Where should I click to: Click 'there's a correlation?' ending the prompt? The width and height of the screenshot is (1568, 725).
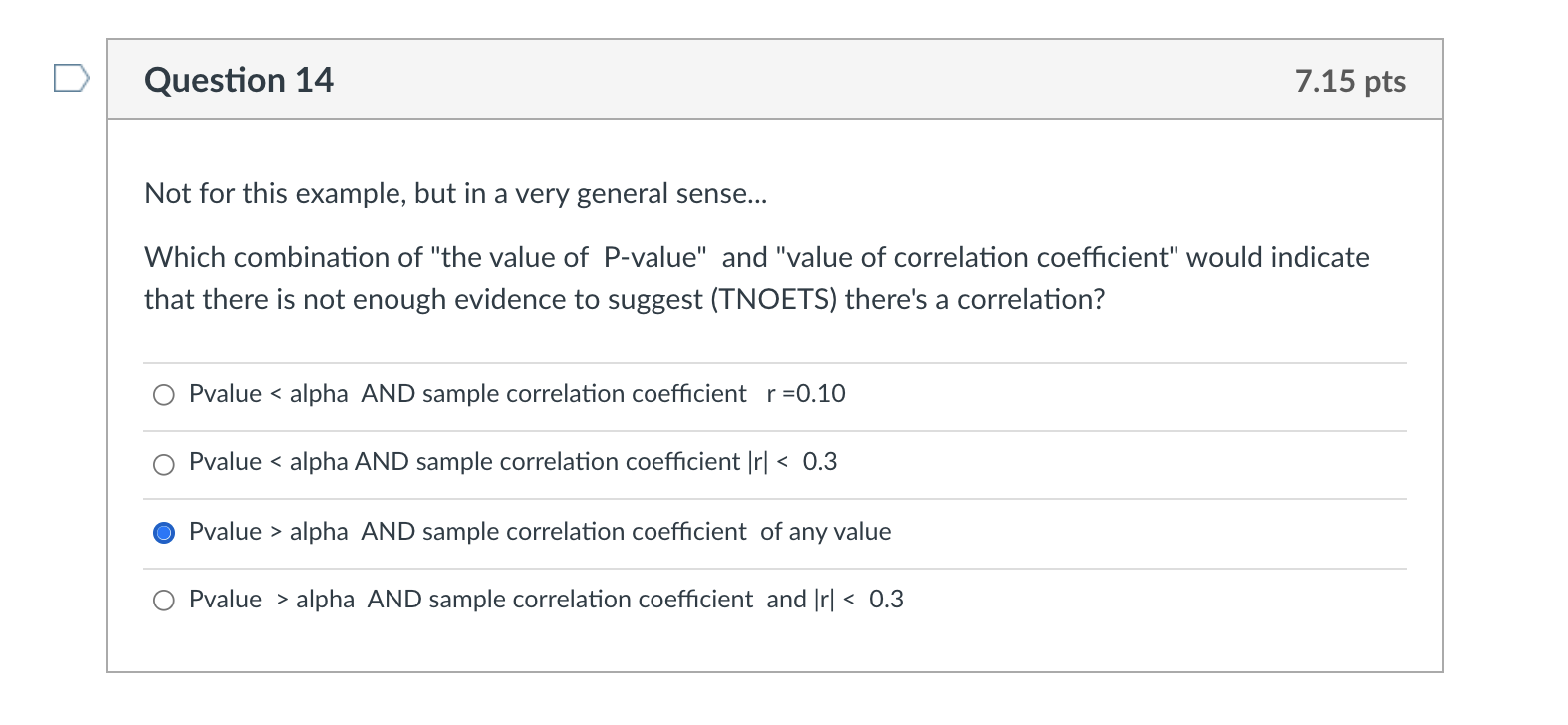975,300
